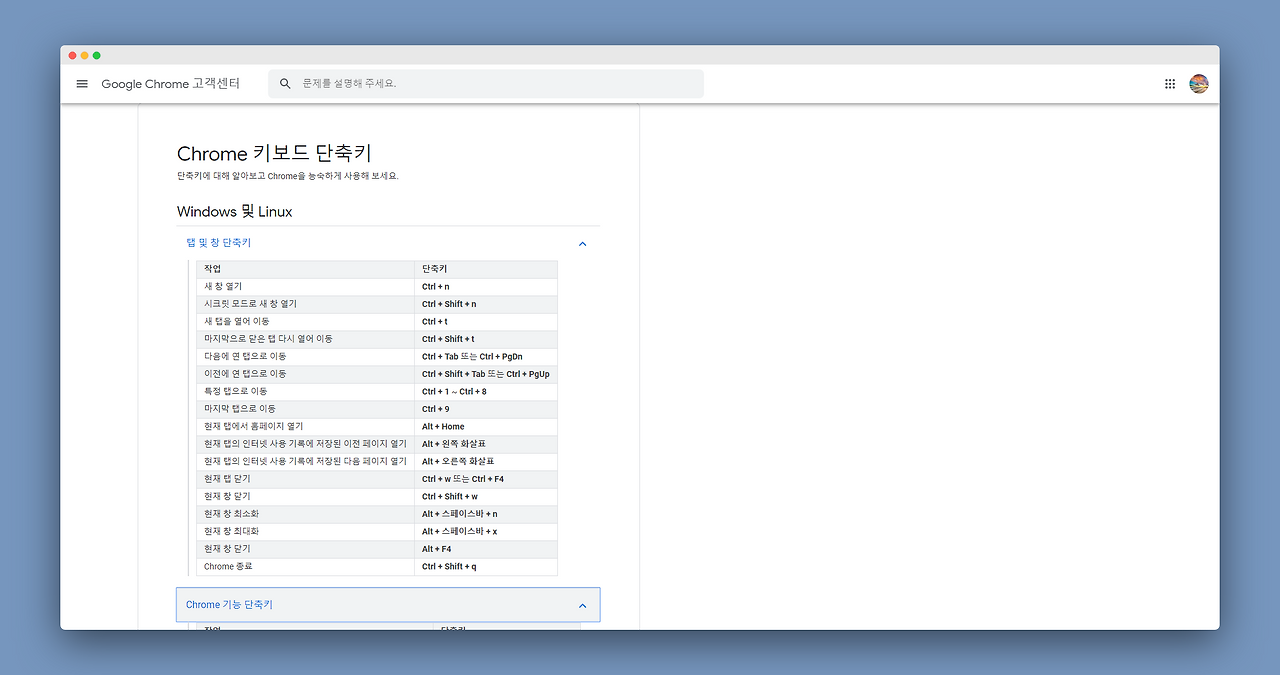This screenshot has width=1280, height=675.
Task: Click the '작업' column header
Action: pos(306,269)
